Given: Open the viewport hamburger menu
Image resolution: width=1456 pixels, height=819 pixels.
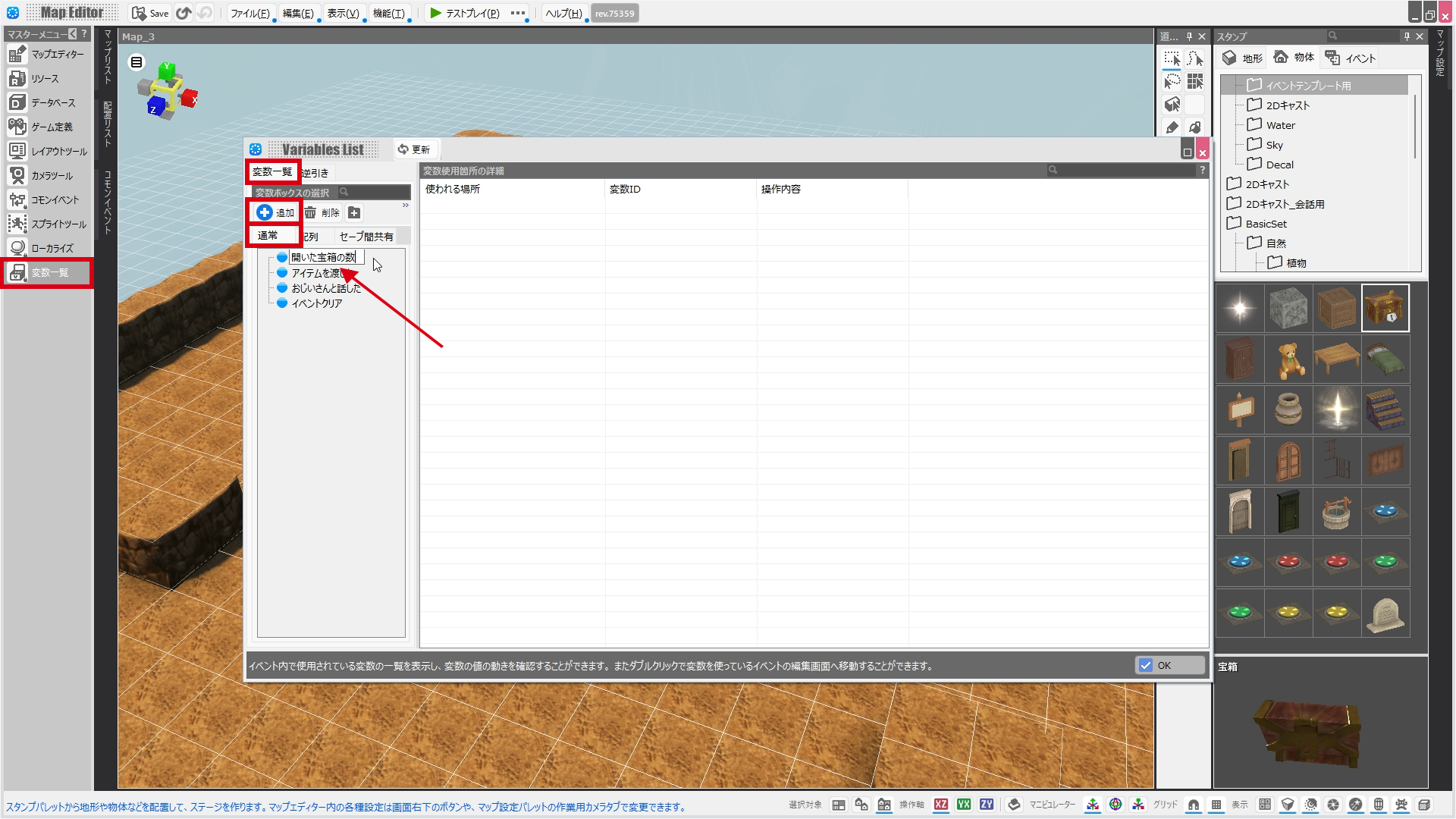Looking at the screenshot, I should (136, 62).
